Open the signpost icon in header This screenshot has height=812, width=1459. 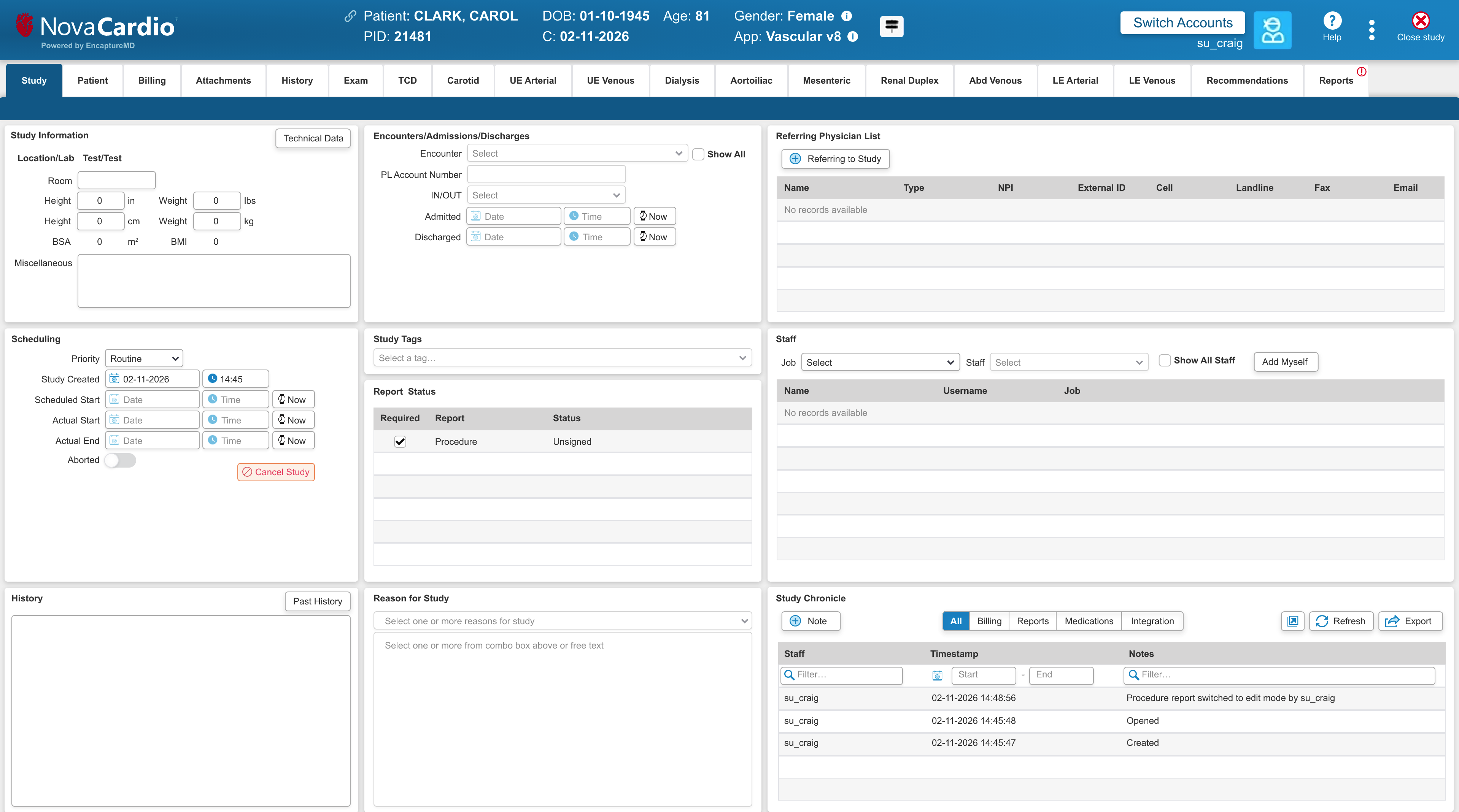[x=892, y=26]
